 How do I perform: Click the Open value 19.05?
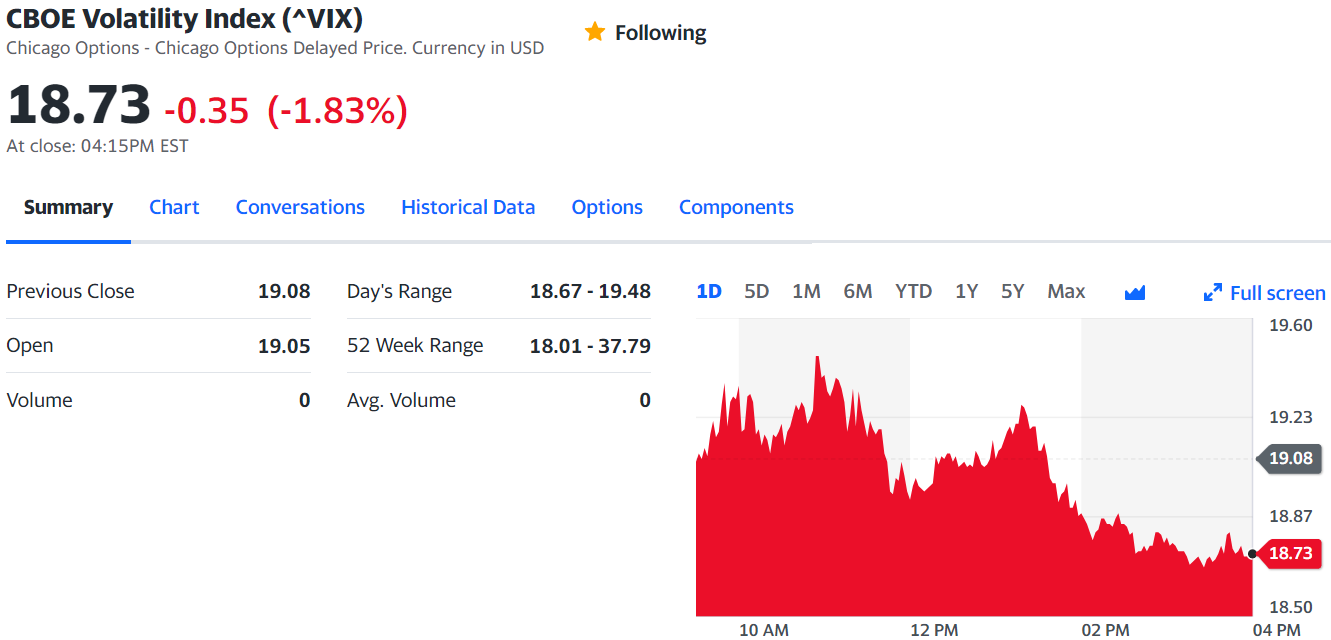click(284, 346)
